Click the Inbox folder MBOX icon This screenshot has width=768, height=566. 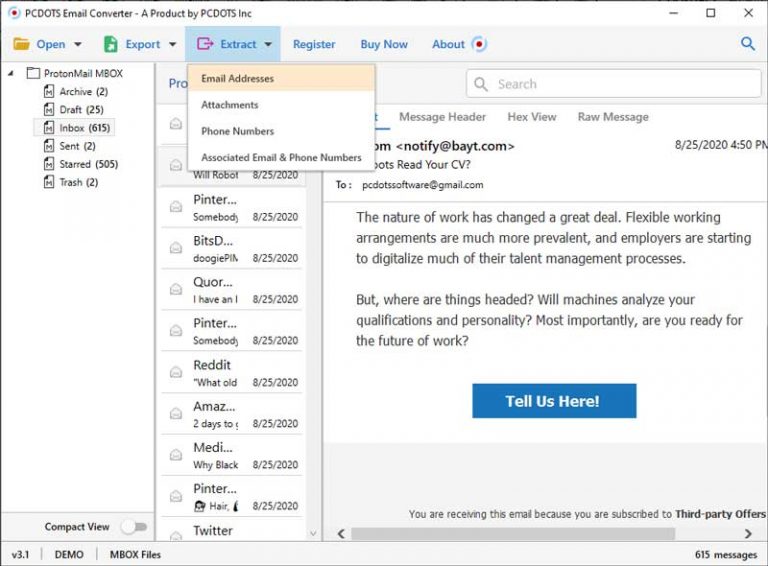(49, 128)
